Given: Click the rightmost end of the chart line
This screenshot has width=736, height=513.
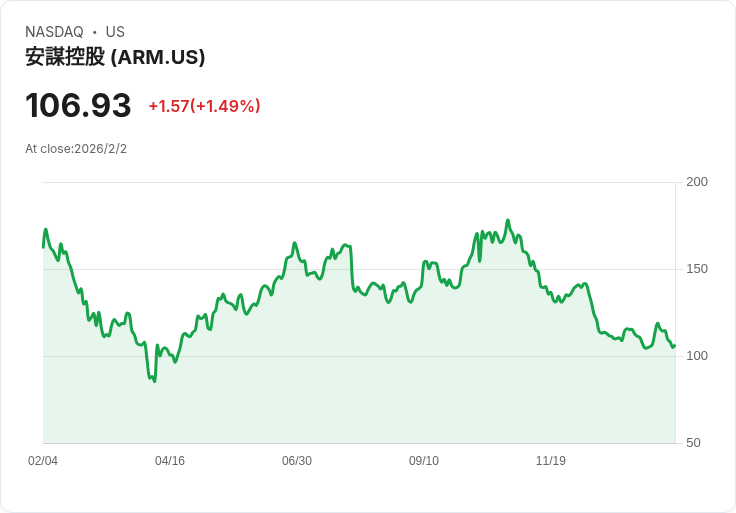Looking at the screenshot, I should pyautogui.click(x=675, y=346).
